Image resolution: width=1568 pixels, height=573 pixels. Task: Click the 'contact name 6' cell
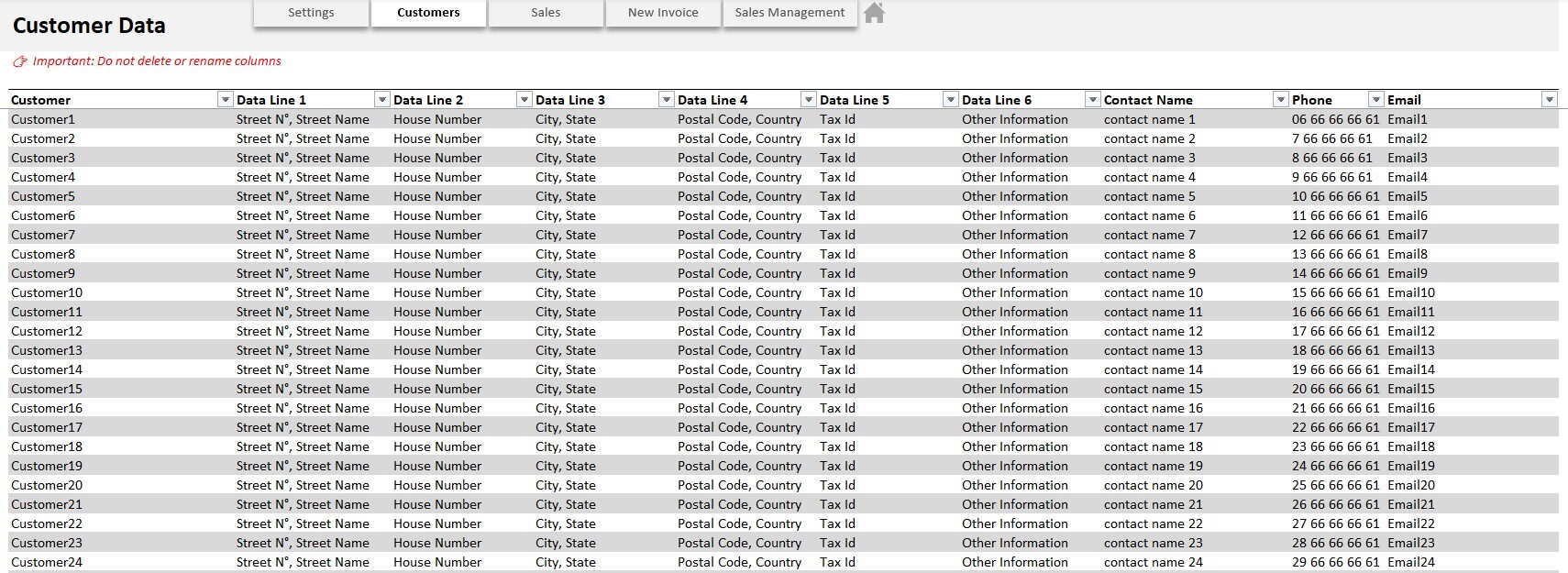point(1195,215)
